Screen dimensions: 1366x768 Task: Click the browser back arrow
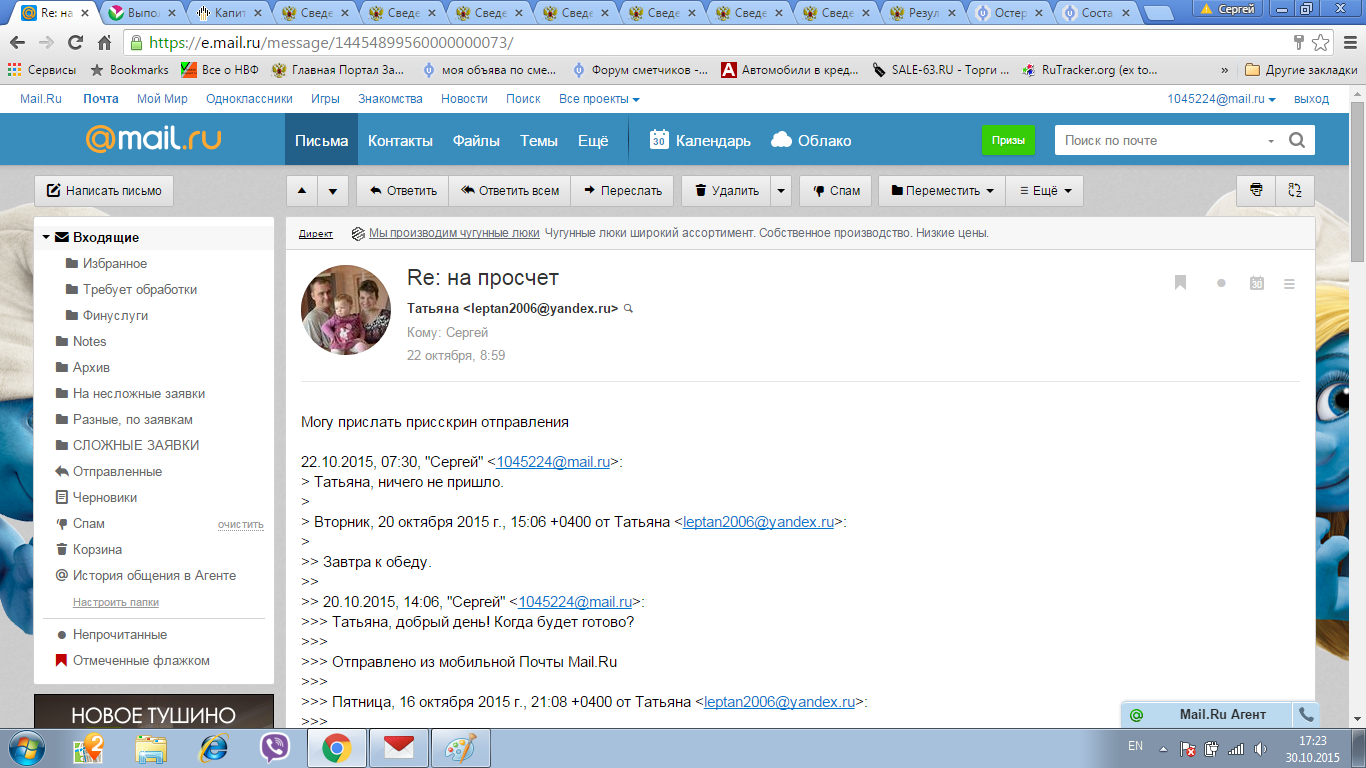(x=18, y=43)
